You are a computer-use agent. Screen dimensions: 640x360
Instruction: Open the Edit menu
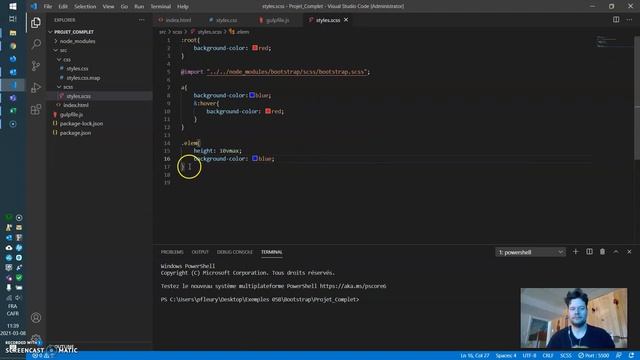pos(63,7)
